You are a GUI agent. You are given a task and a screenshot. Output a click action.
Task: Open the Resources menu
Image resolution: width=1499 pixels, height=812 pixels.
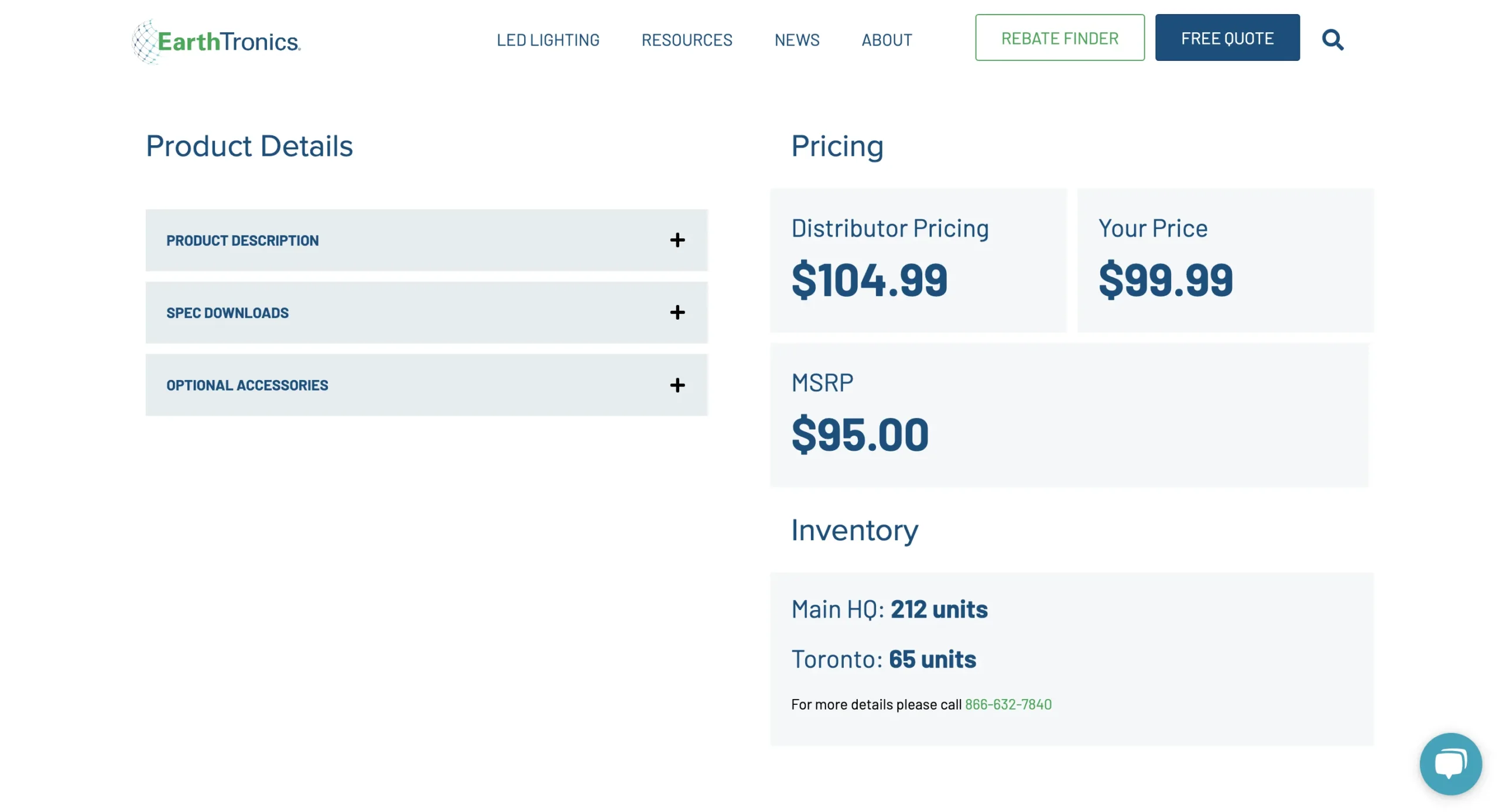tap(686, 40)
